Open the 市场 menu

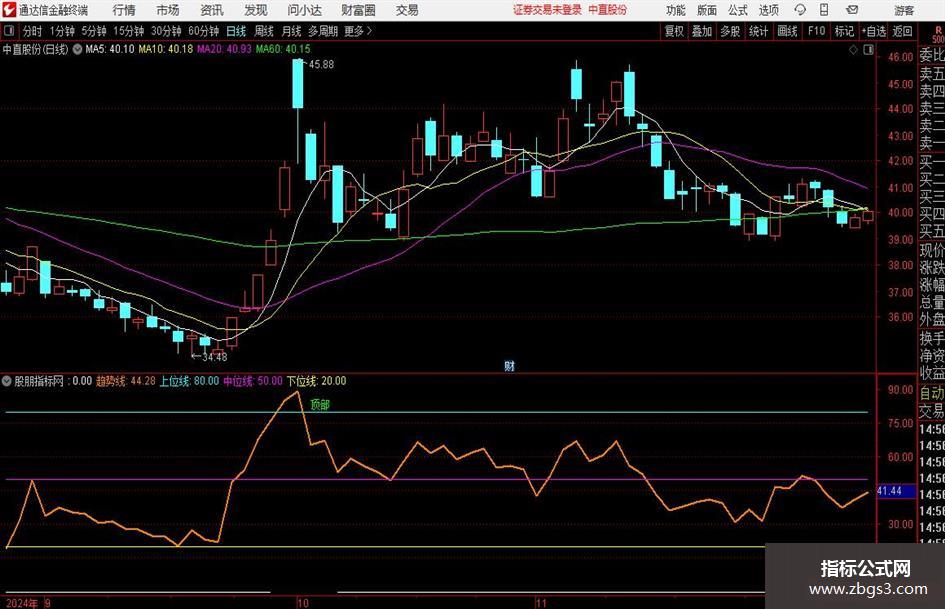click(x=168, y=10)
